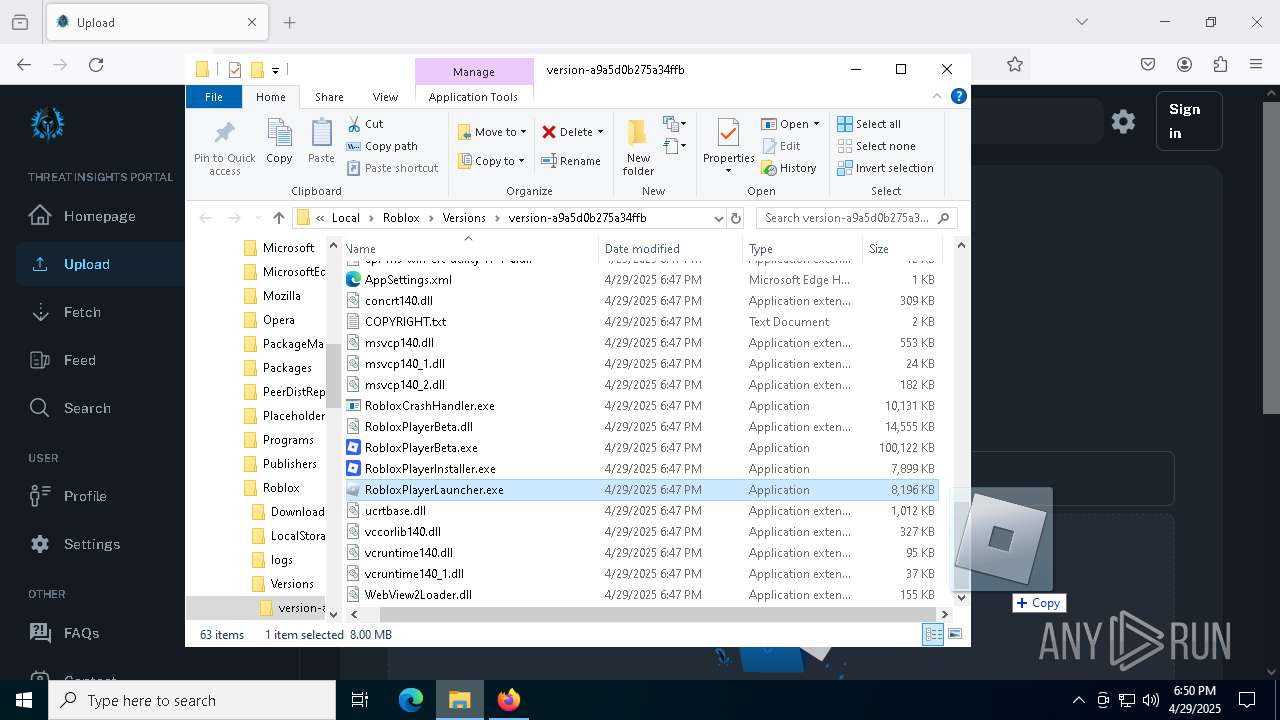The height and width of the screenshot is (720, 1280).
Task: Click Select none in ribbon
Action: 876,146
